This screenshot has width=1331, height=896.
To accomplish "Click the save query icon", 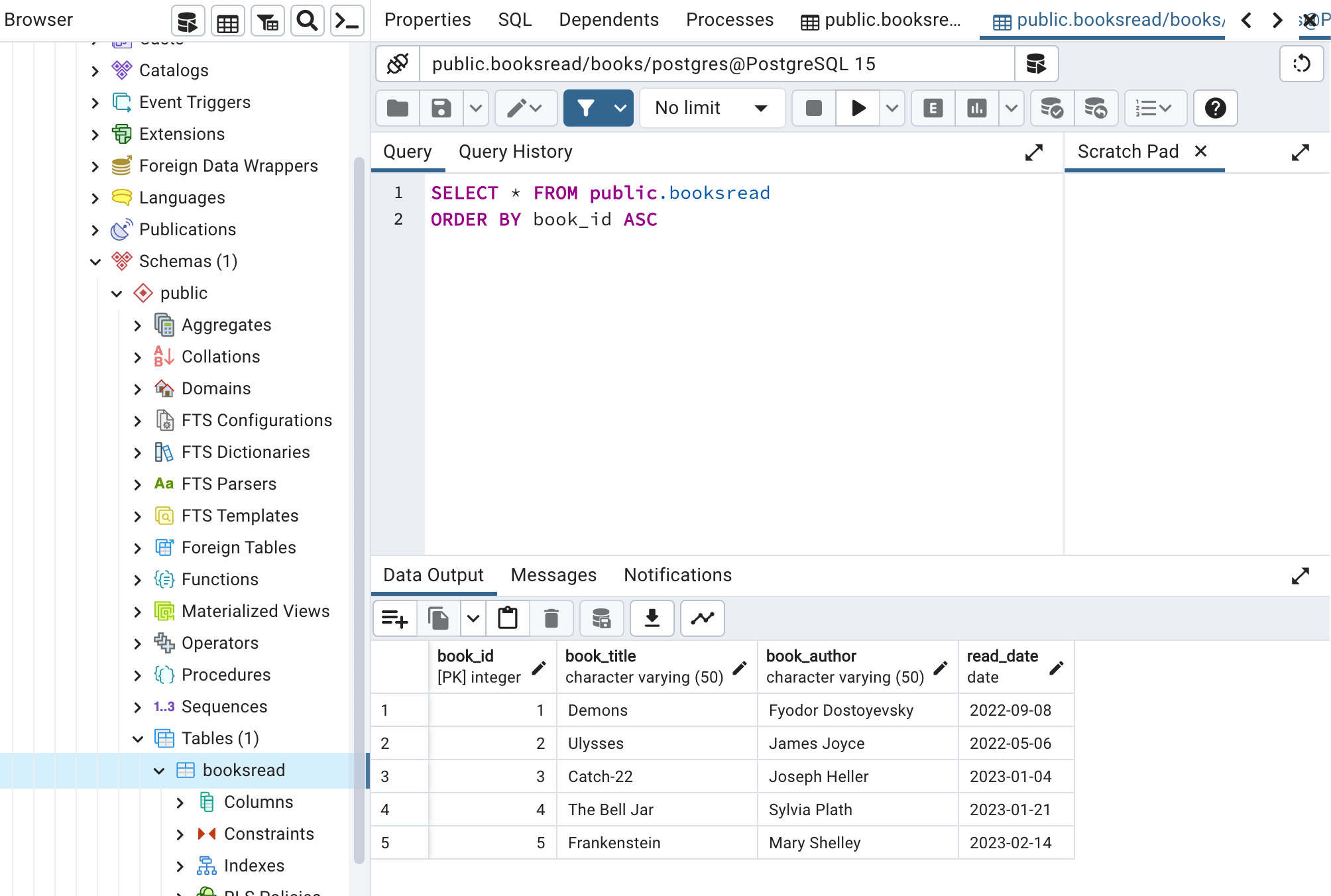I will pos(440,108).
